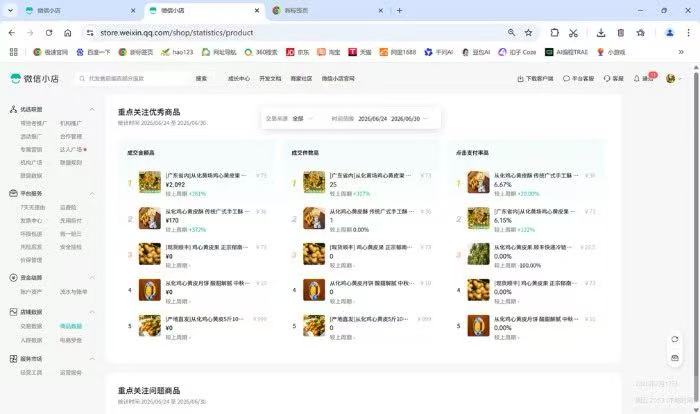
Task: Click the 搜索 search button
Action: (201, 79)
